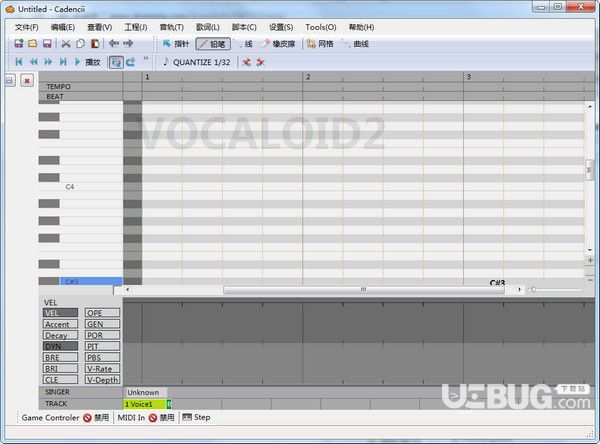Open the 音轨(T) menu
The height and width of the screenshot is (444, 600).
(x=171, y=27)
